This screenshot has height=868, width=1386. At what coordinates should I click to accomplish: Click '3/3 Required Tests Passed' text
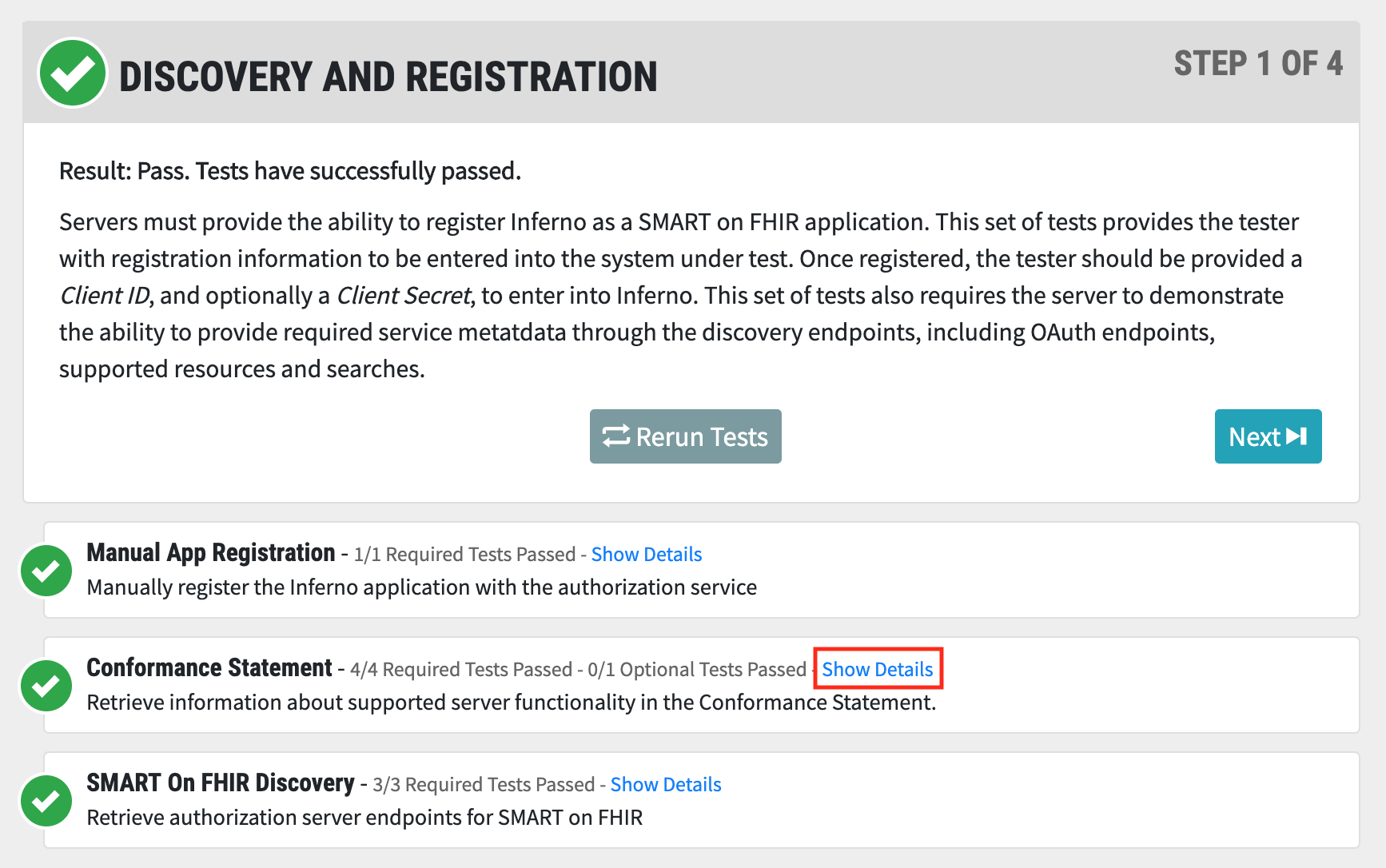484,785
